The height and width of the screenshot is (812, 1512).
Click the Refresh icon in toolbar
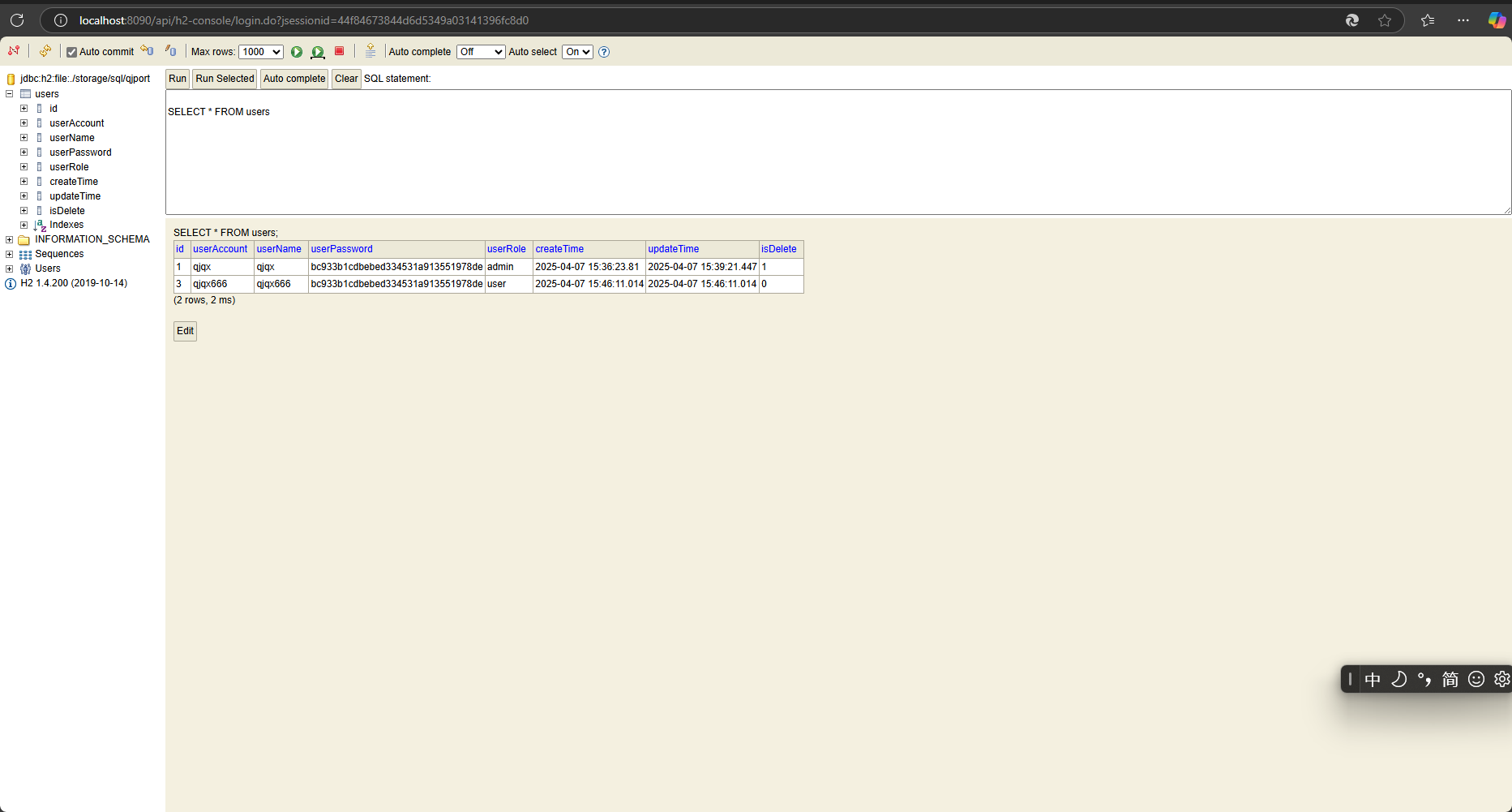[x=45, y=51]
